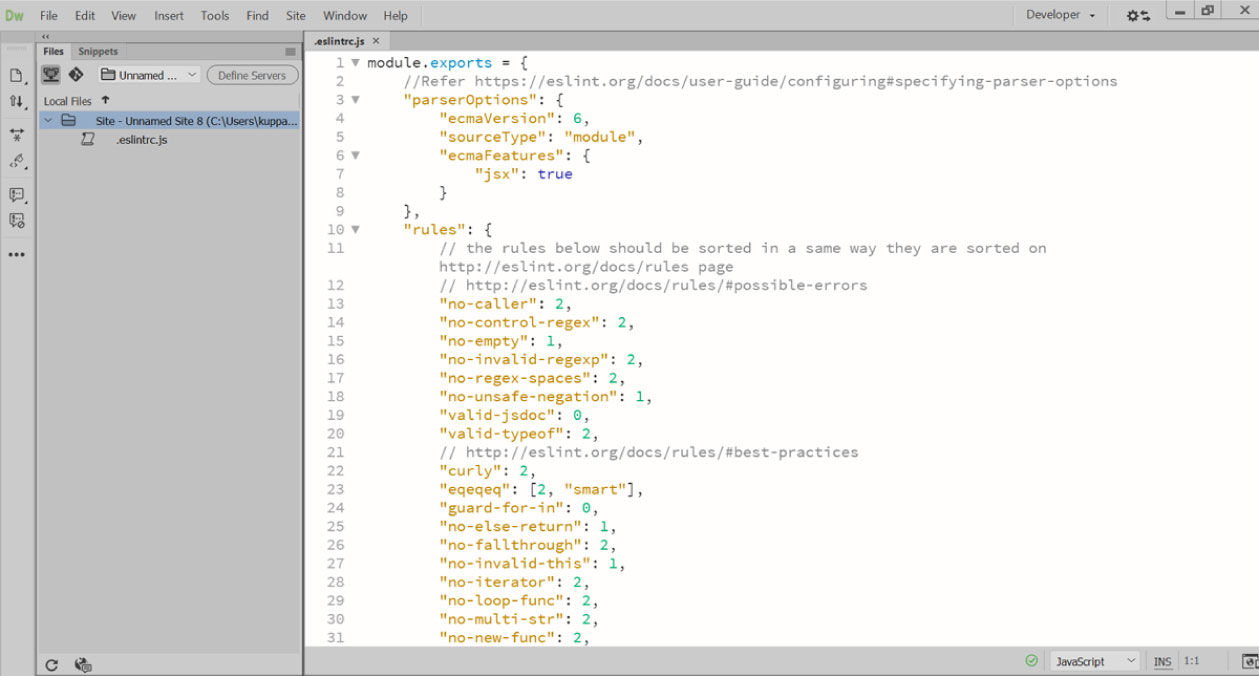Open the JavaScript syntax mode dropdown
This screenshot has width=1259, height=676.
click(x=1093, y=661)
